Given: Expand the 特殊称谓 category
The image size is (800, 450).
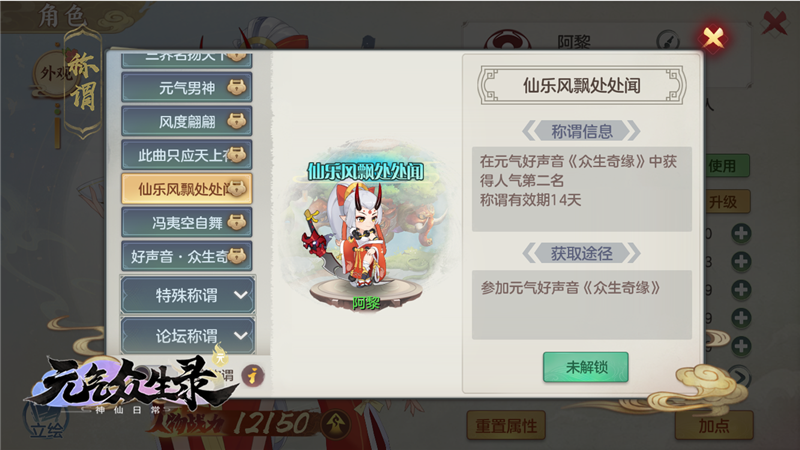Looking at the screenshot, I should click(x=188, y=294).
